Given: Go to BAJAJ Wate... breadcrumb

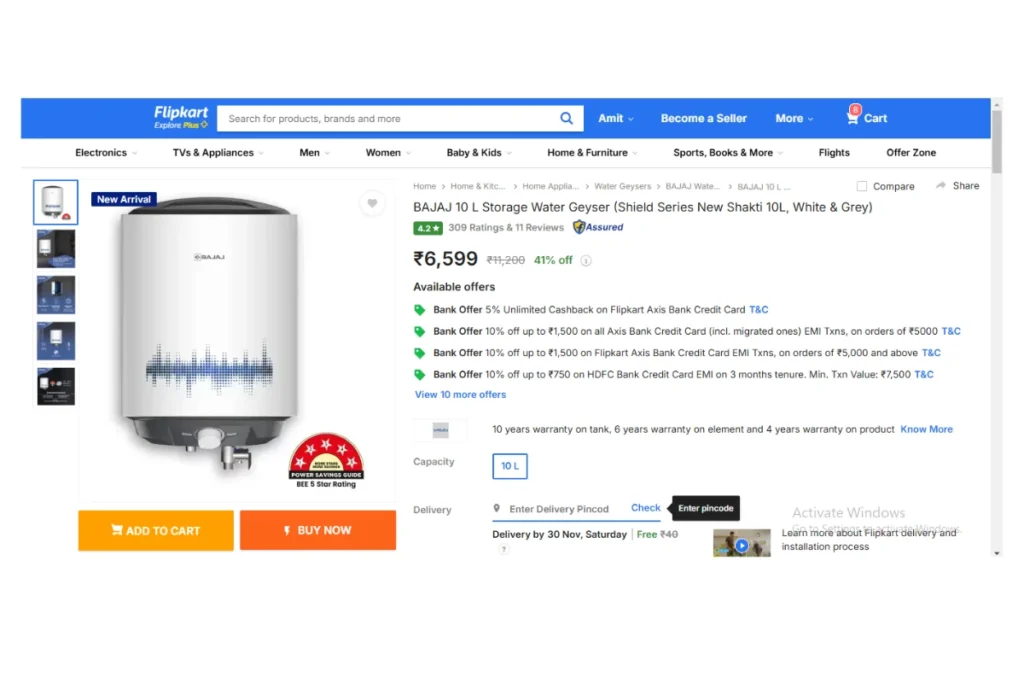Looking at the screenshot, I should pos(692,187).
